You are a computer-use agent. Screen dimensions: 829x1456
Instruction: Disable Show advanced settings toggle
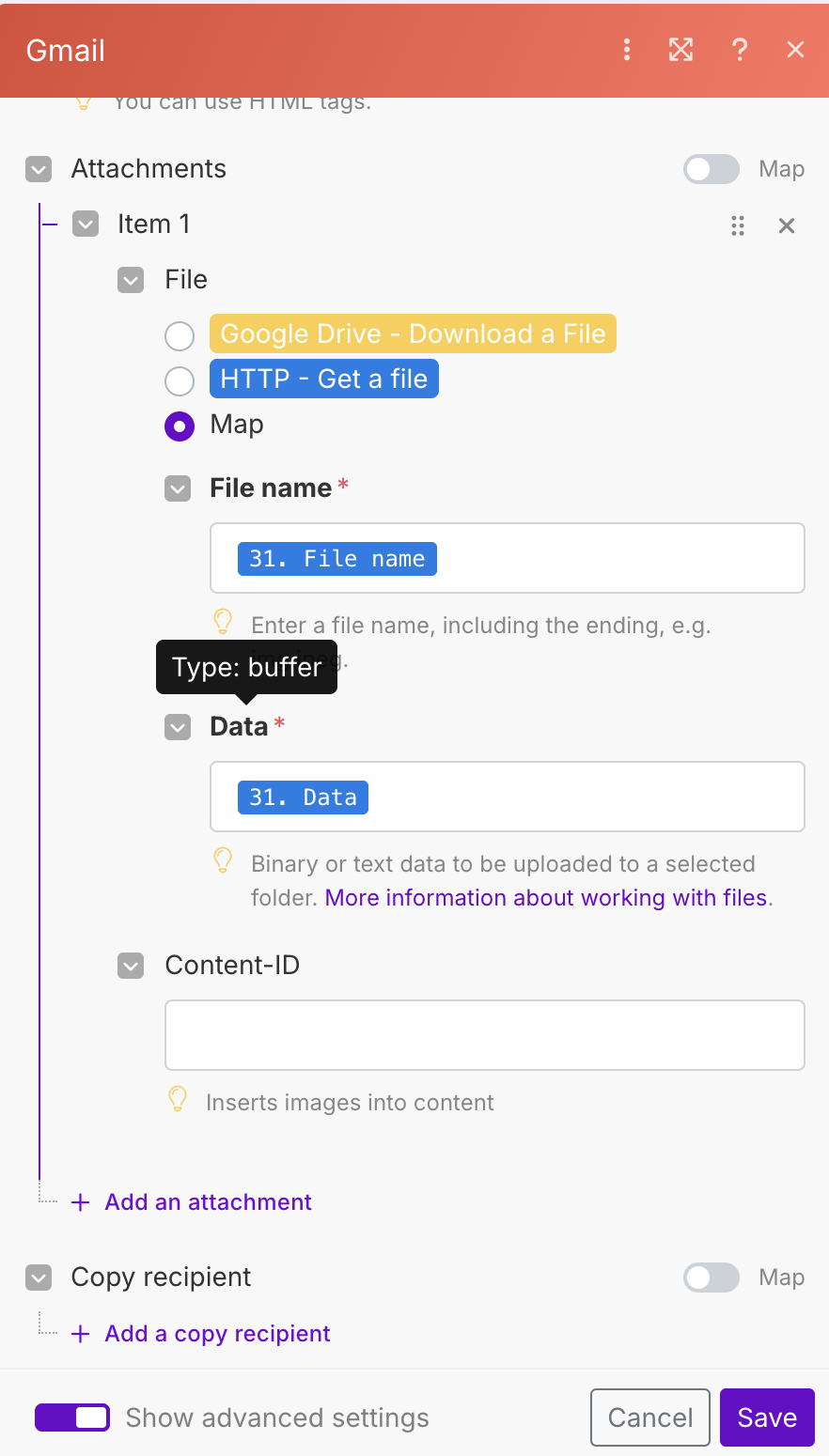72,1417
